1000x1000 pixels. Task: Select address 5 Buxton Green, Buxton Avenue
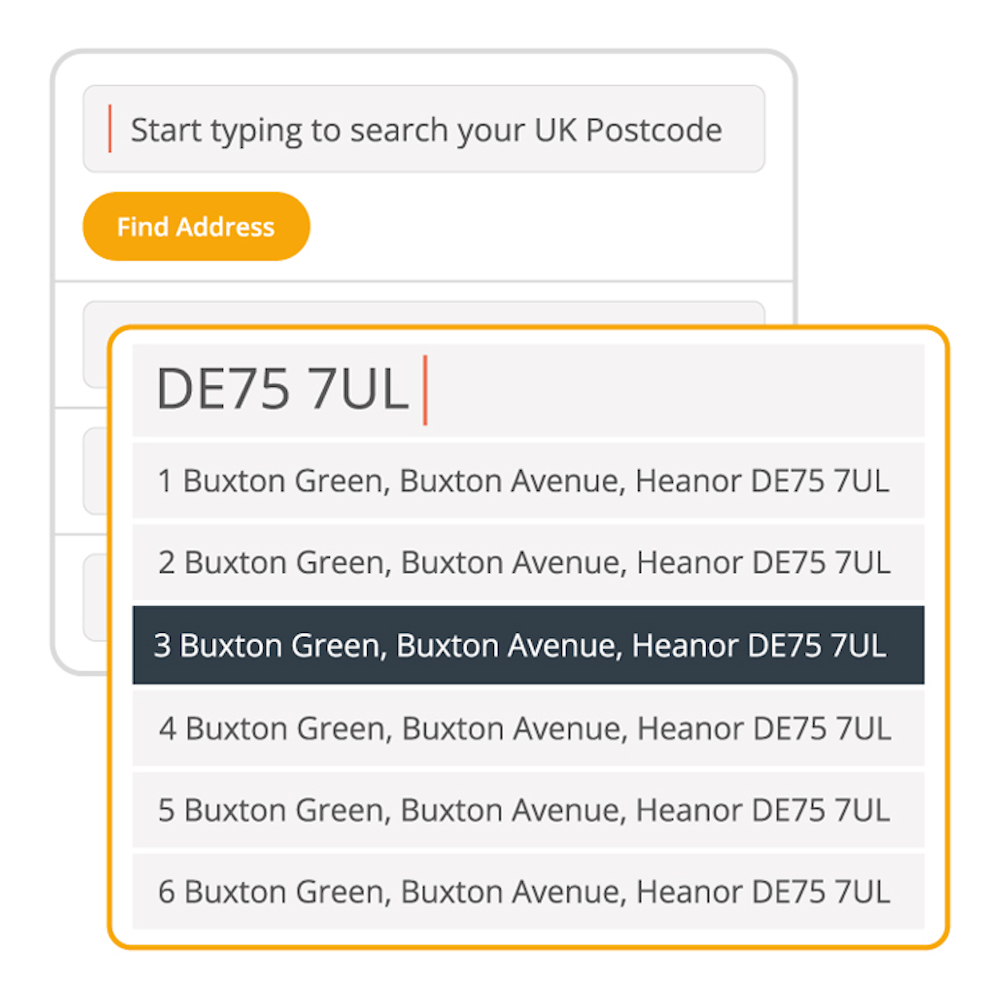[x=527, y=809]
